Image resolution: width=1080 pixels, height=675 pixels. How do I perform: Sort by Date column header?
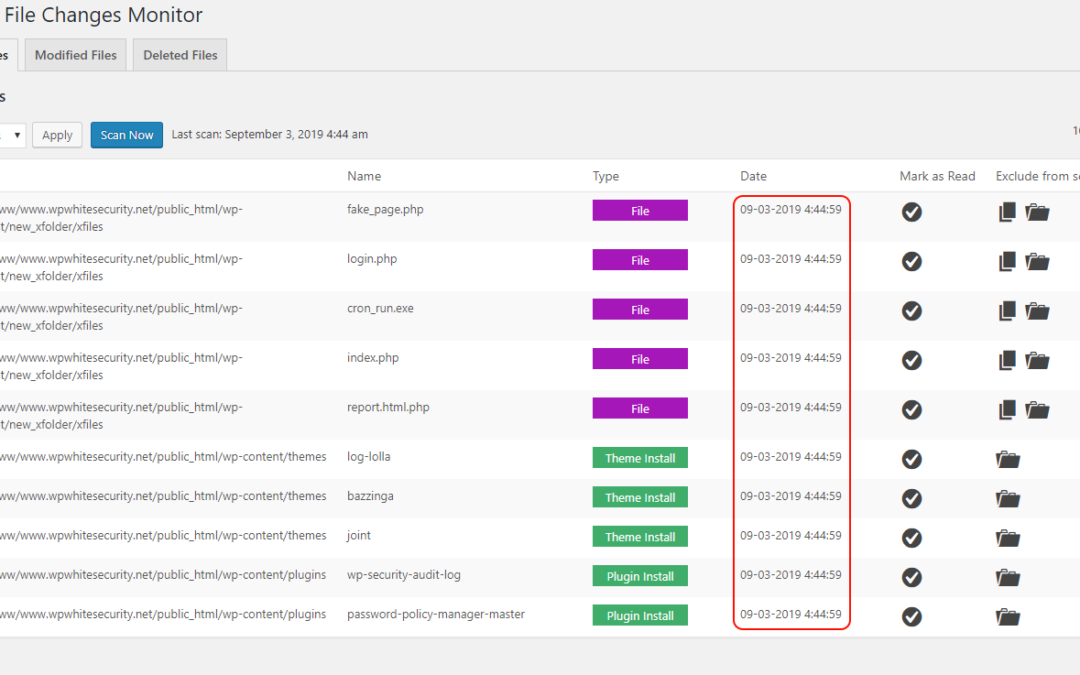(x=754, y=176)
